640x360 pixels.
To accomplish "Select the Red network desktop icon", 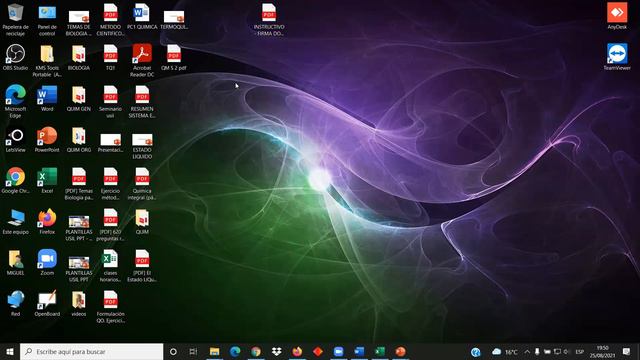I will [16, 303].
